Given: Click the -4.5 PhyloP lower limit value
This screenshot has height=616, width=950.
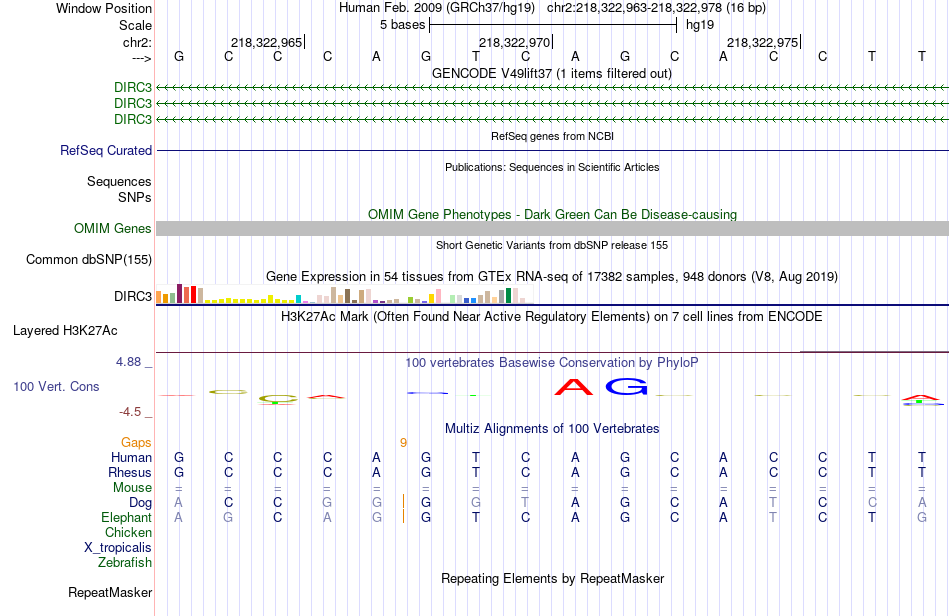Looking at the screenshot, I should pyautogui.click(x=130, y=412).
